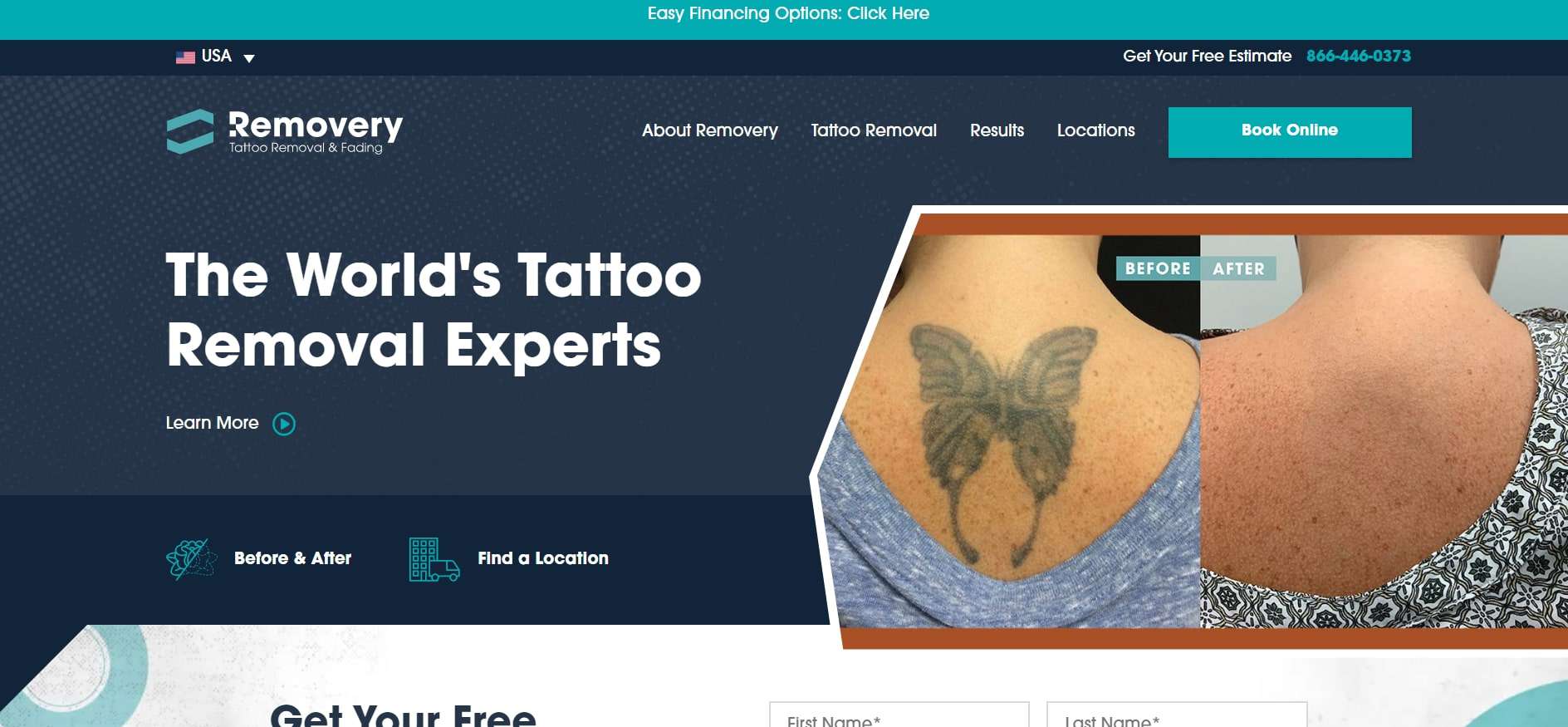This screenshot has height=727, width=1568.
Task: Focus the Last Name input field
Action: point(1177,715)
